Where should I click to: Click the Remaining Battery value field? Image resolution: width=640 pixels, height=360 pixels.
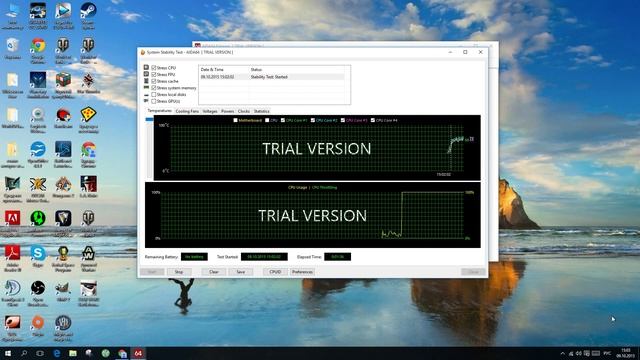[x=194, y=257]
